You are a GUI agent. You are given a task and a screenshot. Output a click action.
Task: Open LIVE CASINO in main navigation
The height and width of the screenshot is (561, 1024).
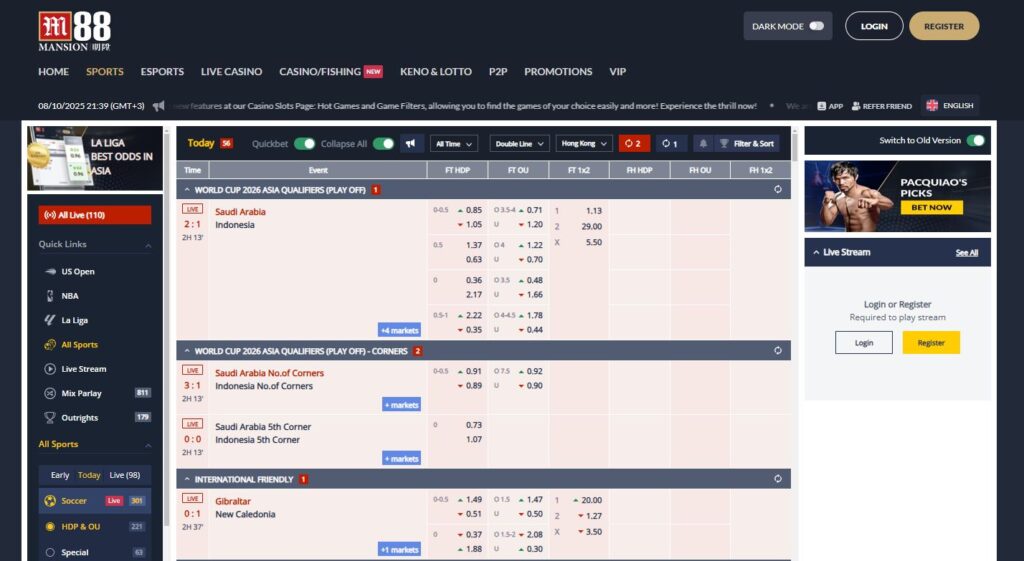point(231,72)
